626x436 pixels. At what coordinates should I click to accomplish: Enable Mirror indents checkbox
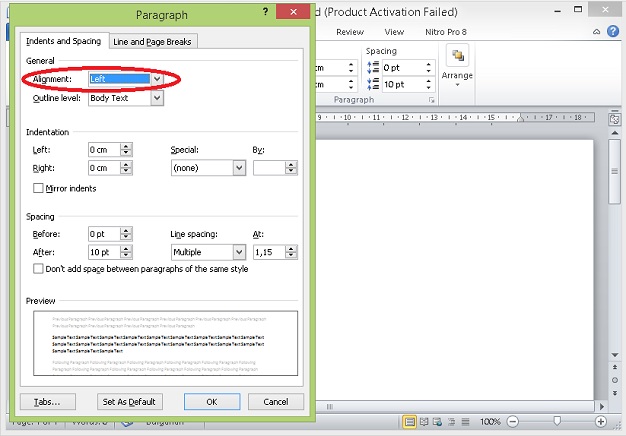pos(38,188)
